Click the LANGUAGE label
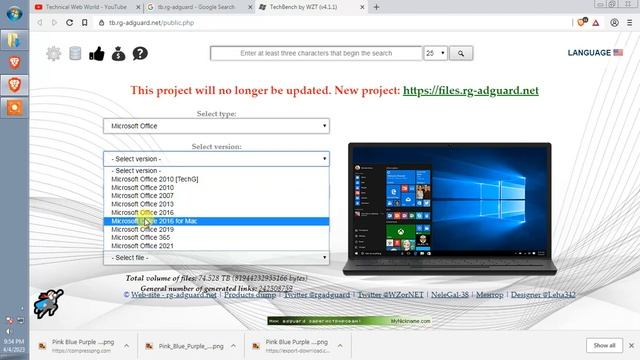Screen dimensions: 640x360 click(x=589, y=53)
